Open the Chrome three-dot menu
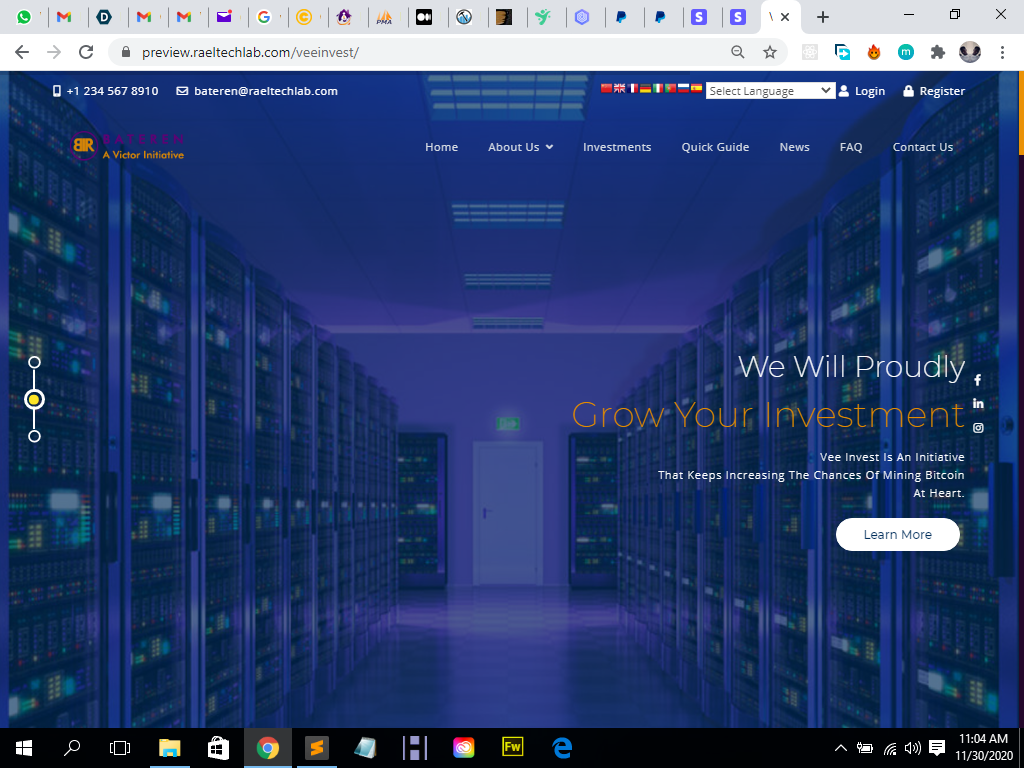This screenshot has height=768, width=1024. [1002, 52]
